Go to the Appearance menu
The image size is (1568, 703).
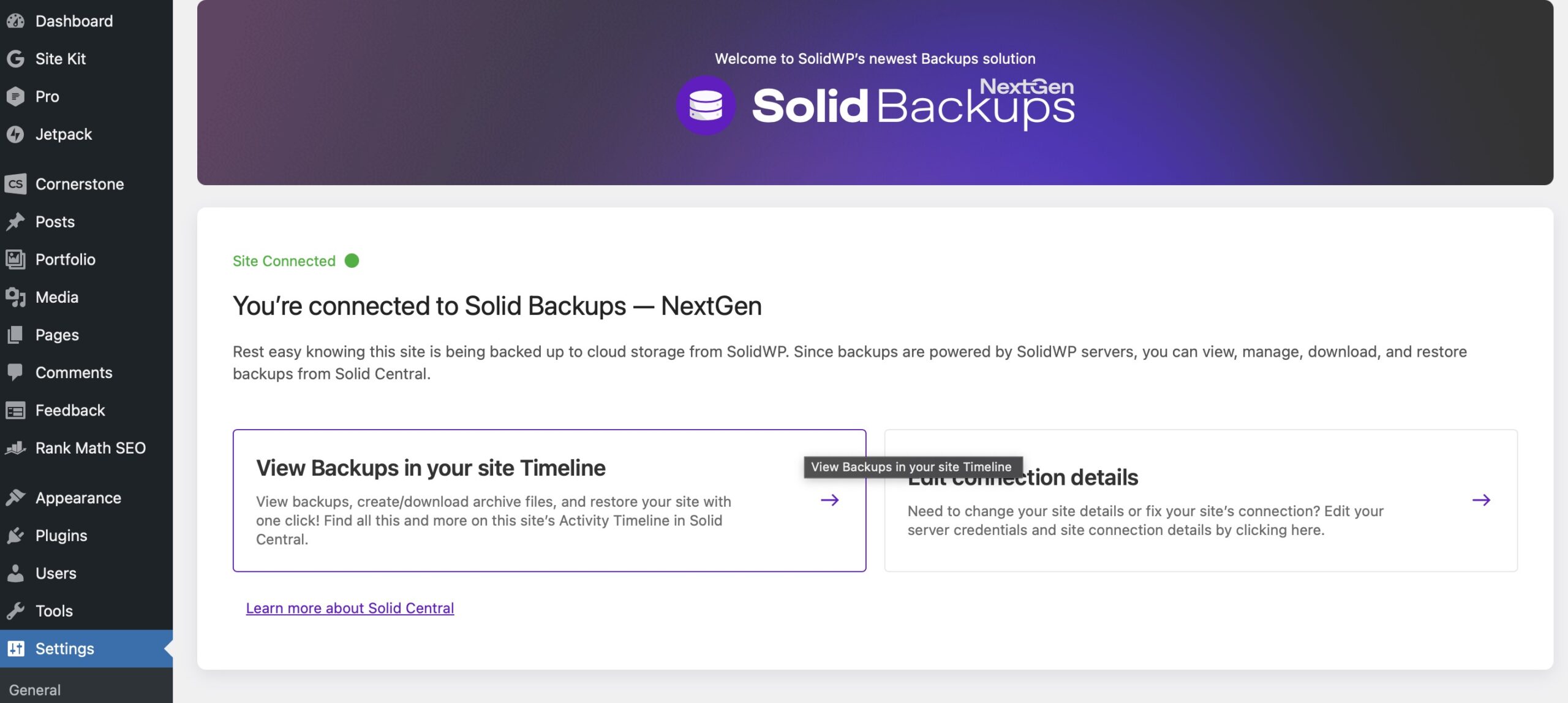pos(78,498)
